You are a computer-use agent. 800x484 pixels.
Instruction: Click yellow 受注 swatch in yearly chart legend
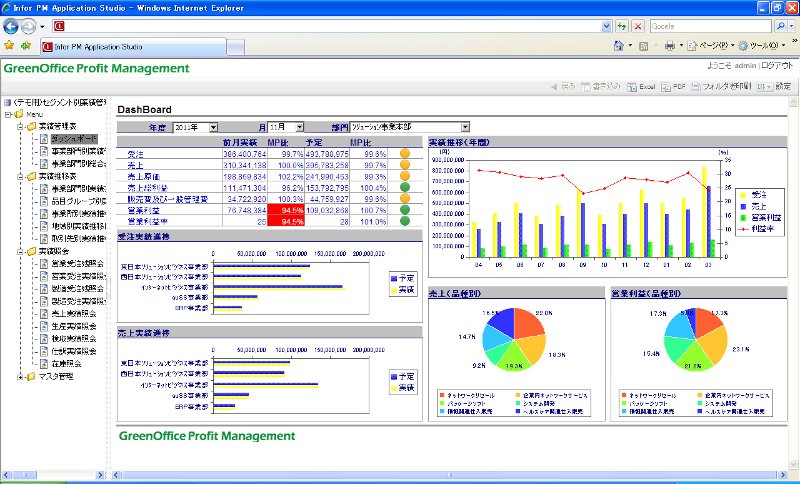[743, 195]
